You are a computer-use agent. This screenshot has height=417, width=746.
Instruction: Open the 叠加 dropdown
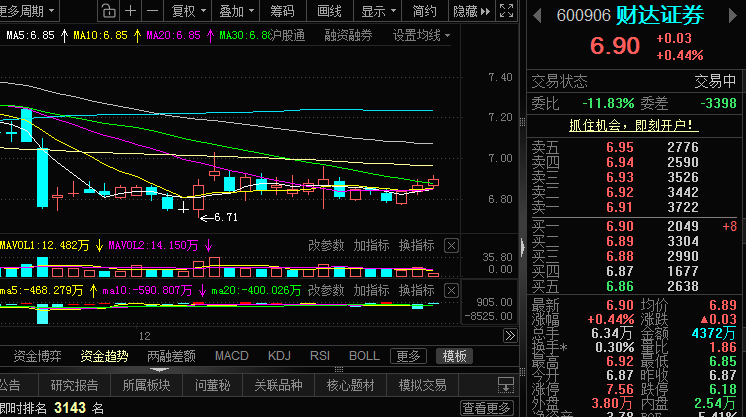236,11
